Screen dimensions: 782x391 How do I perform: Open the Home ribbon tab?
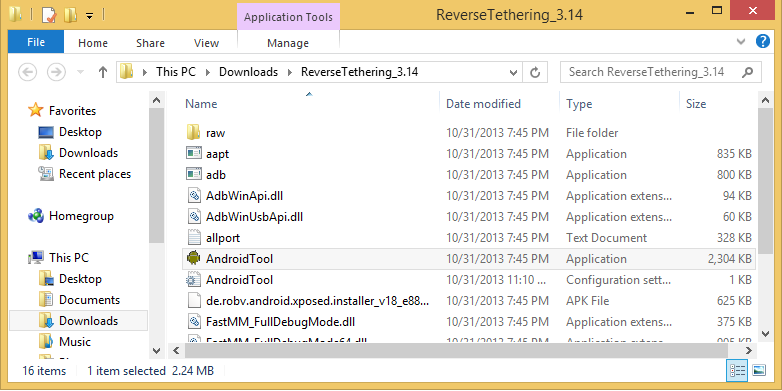(93, 43)
